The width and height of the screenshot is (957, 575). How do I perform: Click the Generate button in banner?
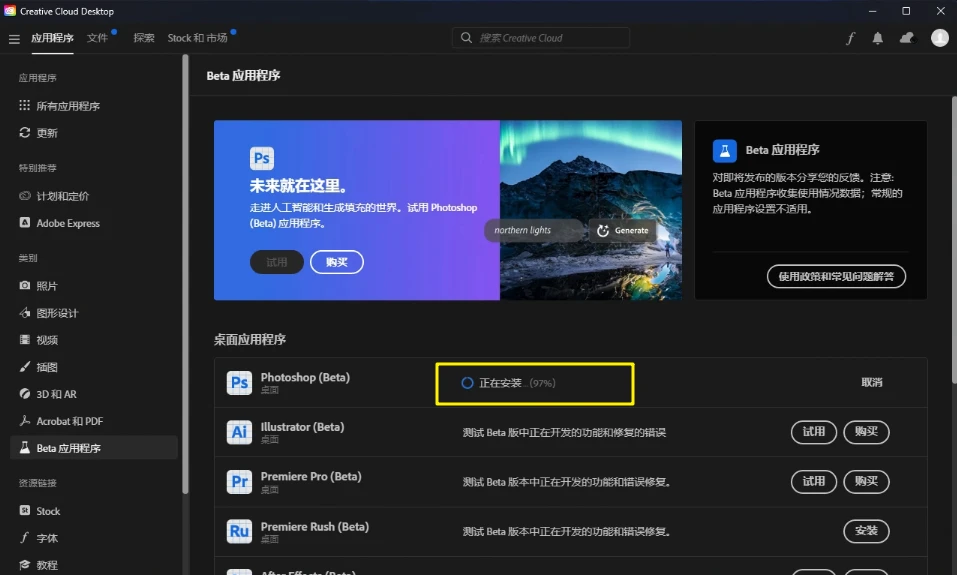(x=623, y=231)
